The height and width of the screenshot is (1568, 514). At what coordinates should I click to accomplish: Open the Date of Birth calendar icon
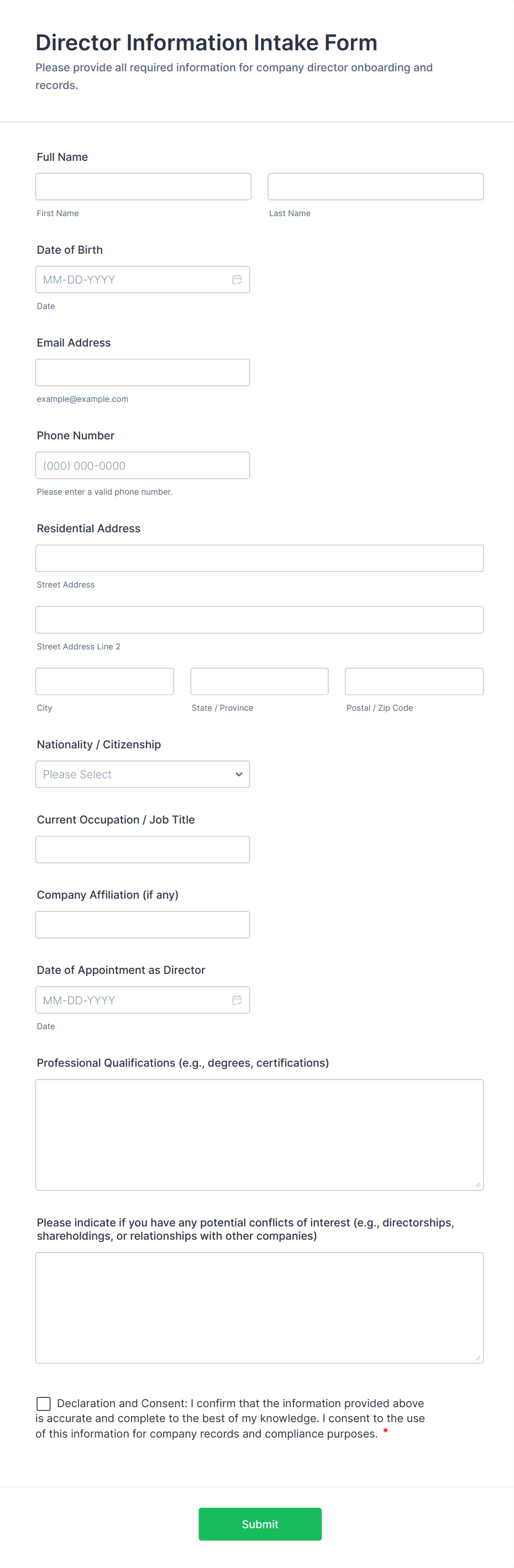pos(237,280)
